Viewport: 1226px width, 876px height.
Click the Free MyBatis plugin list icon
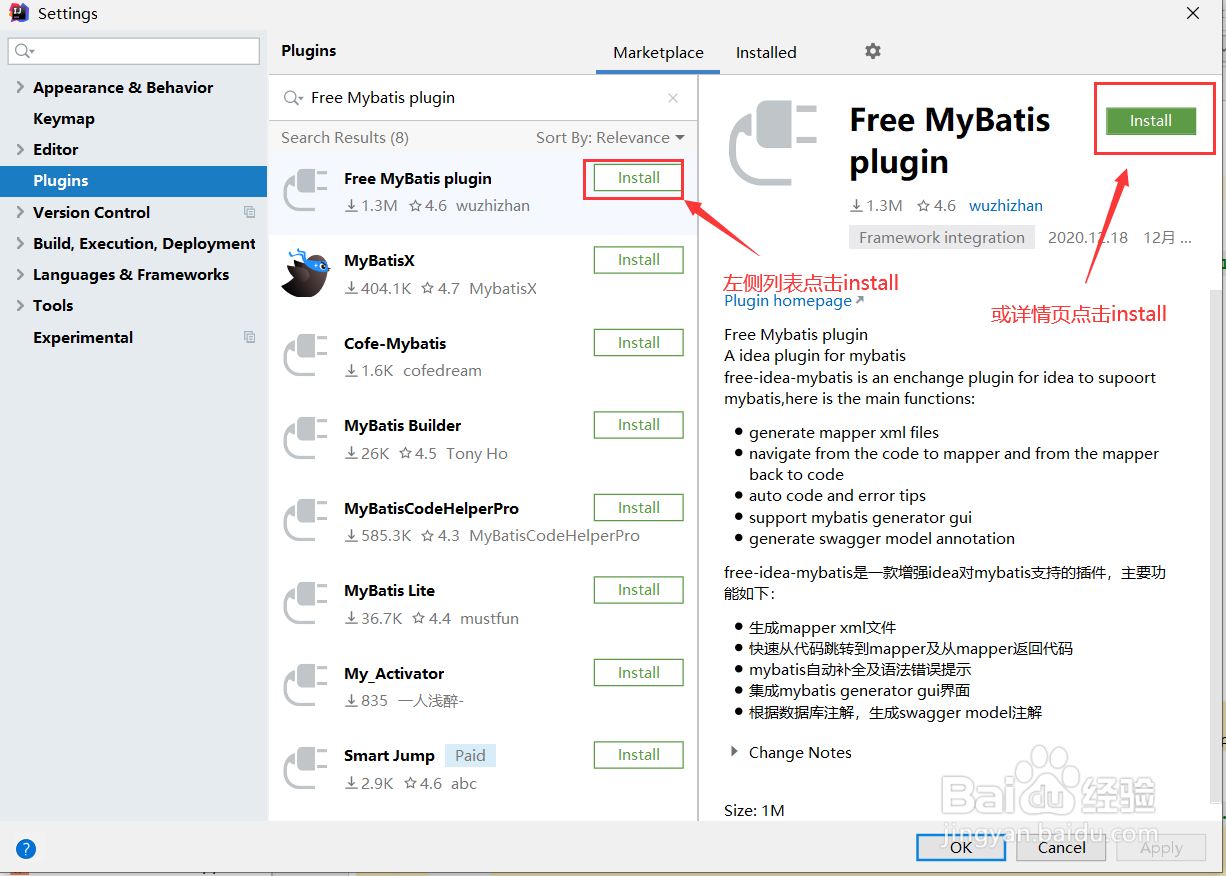[x=305, y=191]
